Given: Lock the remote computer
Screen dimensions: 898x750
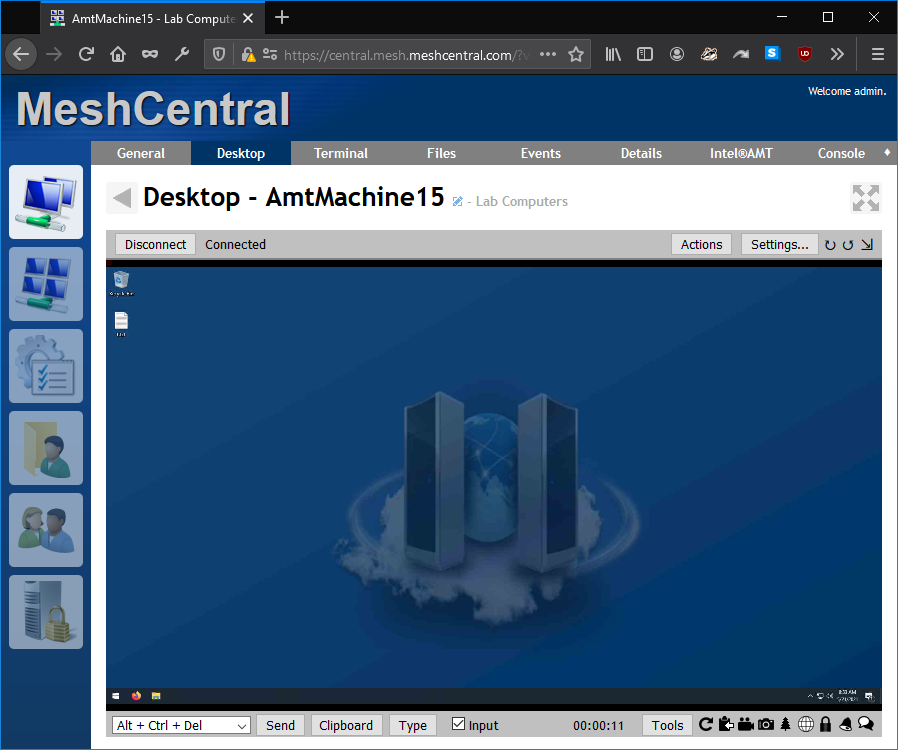Looking at the screenshot, I should 825,724.
